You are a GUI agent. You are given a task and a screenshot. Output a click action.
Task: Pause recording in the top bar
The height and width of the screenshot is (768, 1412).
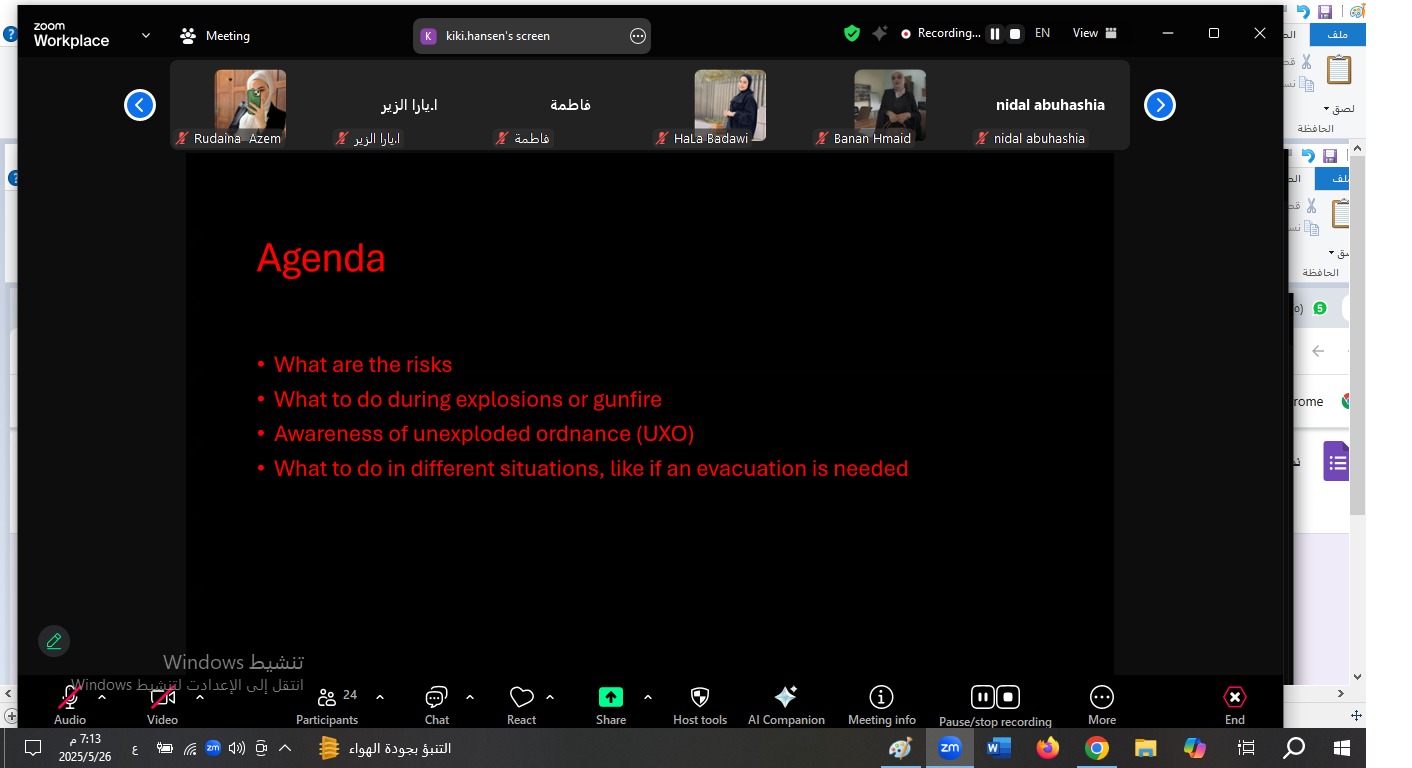pos(995,34)
